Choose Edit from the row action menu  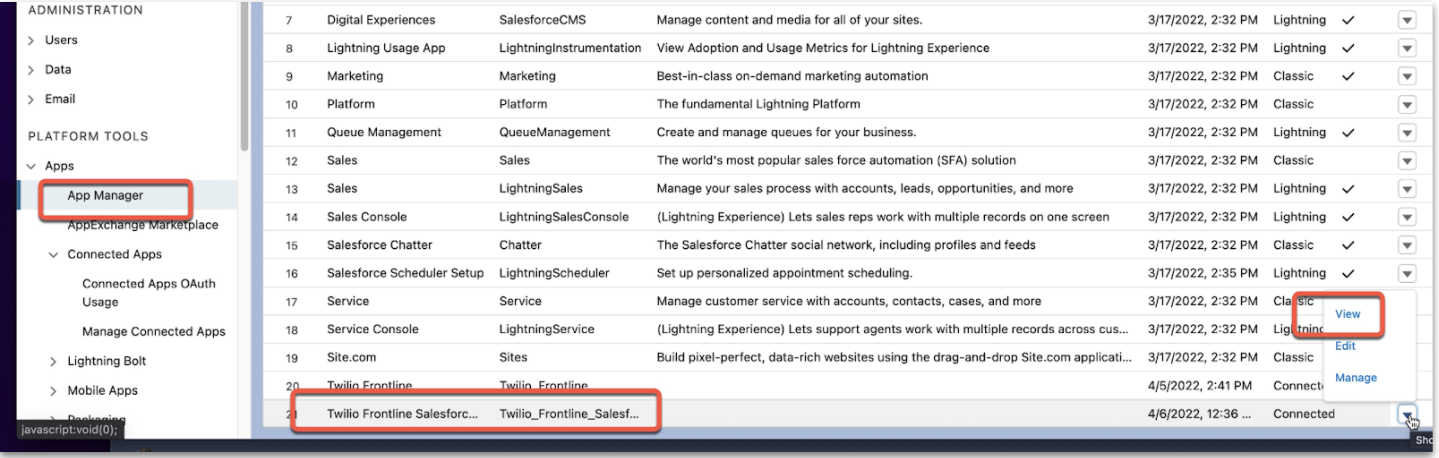coord(1345,346)
